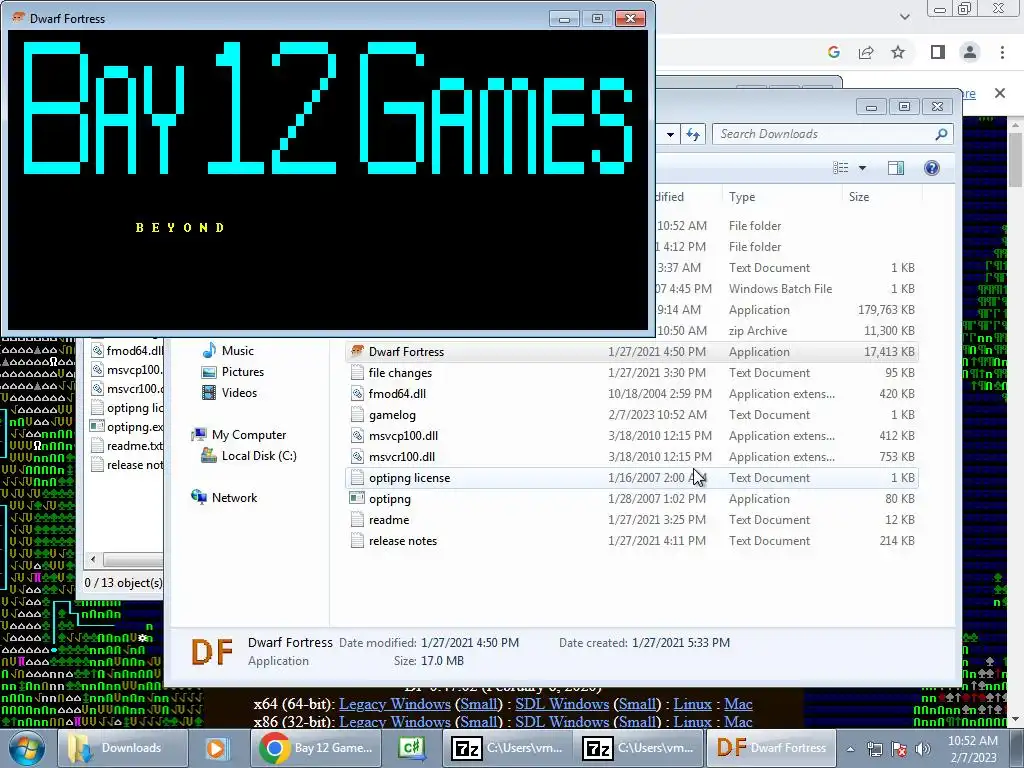The height and width of the screenshot is (768, 1024).
Task: Show hidden tray icons arrow
Action: pyautogui.click(x=851, y=749)
